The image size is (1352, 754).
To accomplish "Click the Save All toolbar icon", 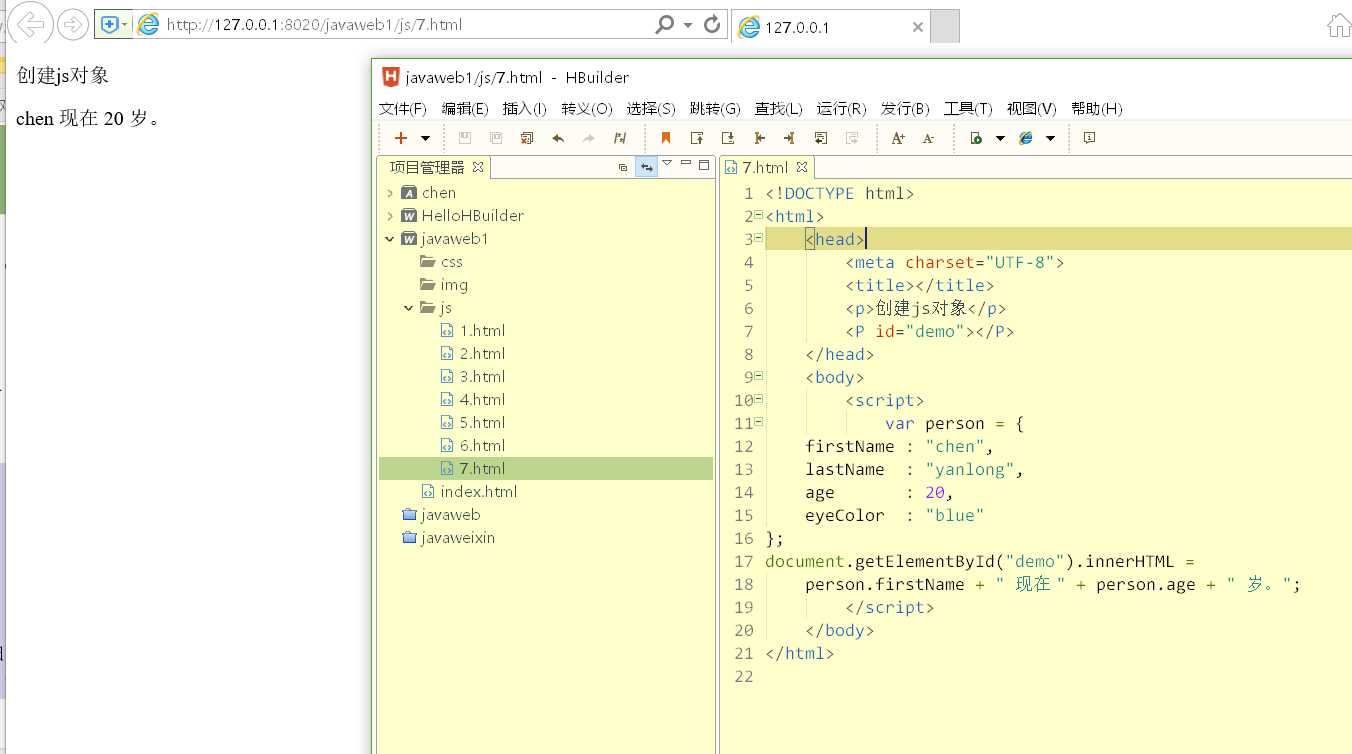I will [496, 138].
